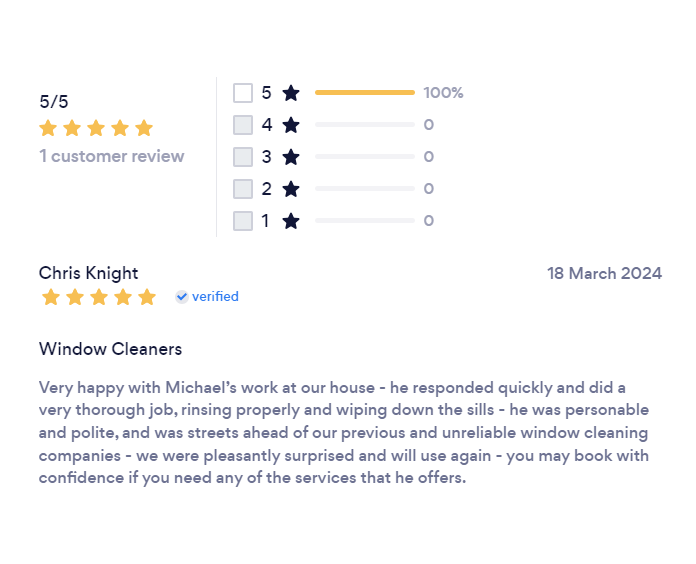
Task: Click the verified checkmark badge icon
Action: click(x=182, y=296)
